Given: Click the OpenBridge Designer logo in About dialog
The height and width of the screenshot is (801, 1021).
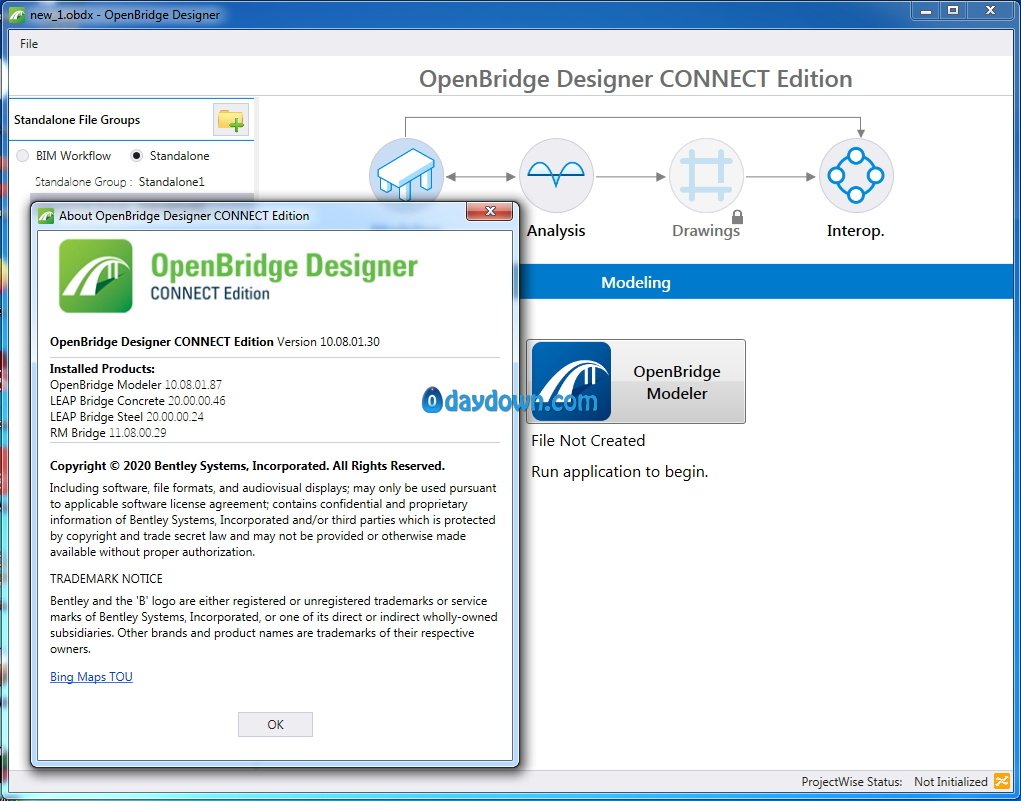Looking at the screenshot, I should click(96, 276).
